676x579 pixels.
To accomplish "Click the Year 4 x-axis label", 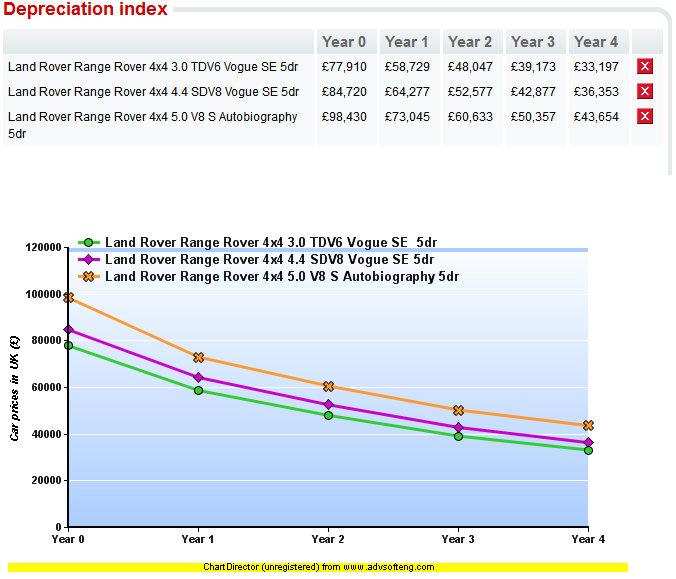I will coord(588,539).
